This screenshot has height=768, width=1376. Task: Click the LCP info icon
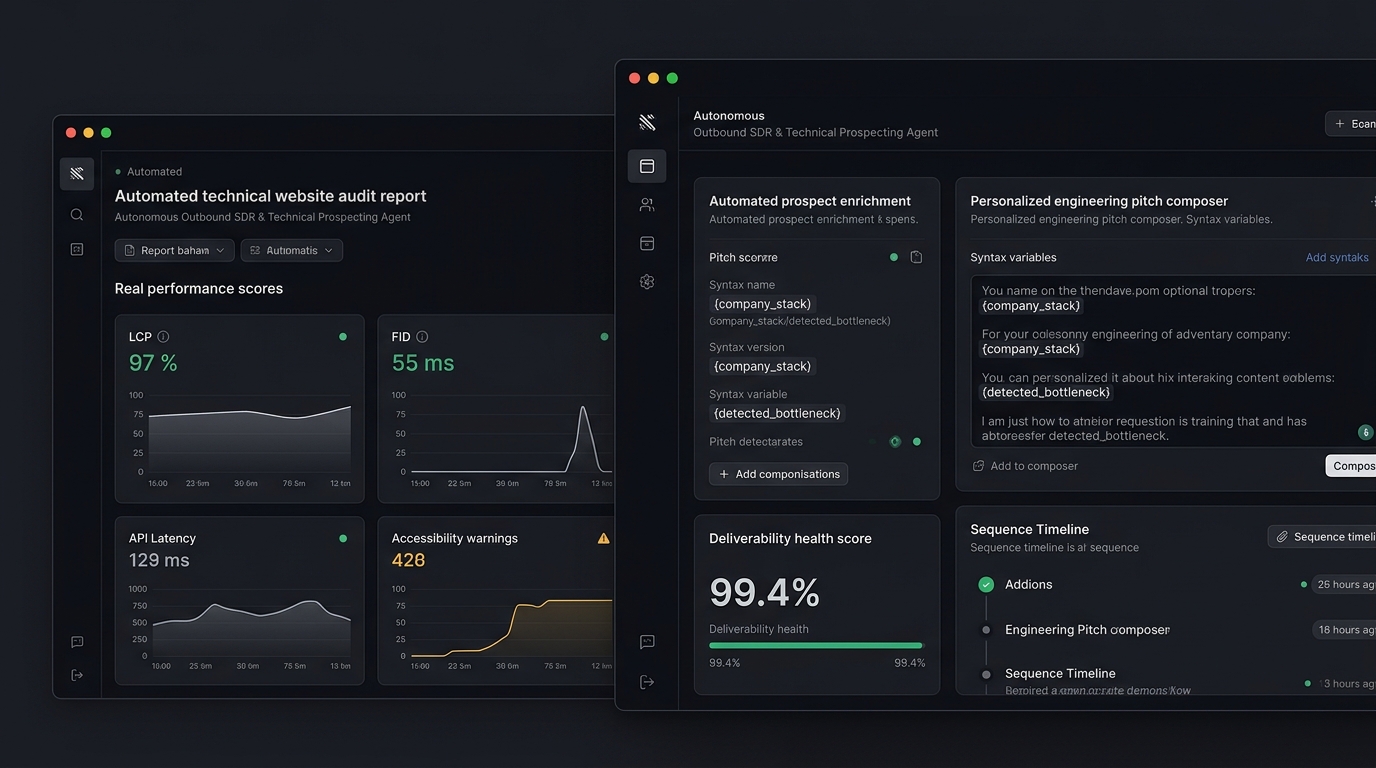pyautogui.click(x=163, y=337)
